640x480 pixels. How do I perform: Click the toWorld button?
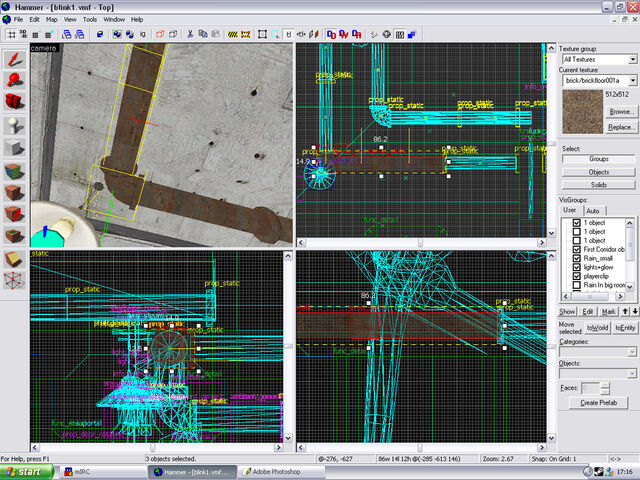(598, 328)
